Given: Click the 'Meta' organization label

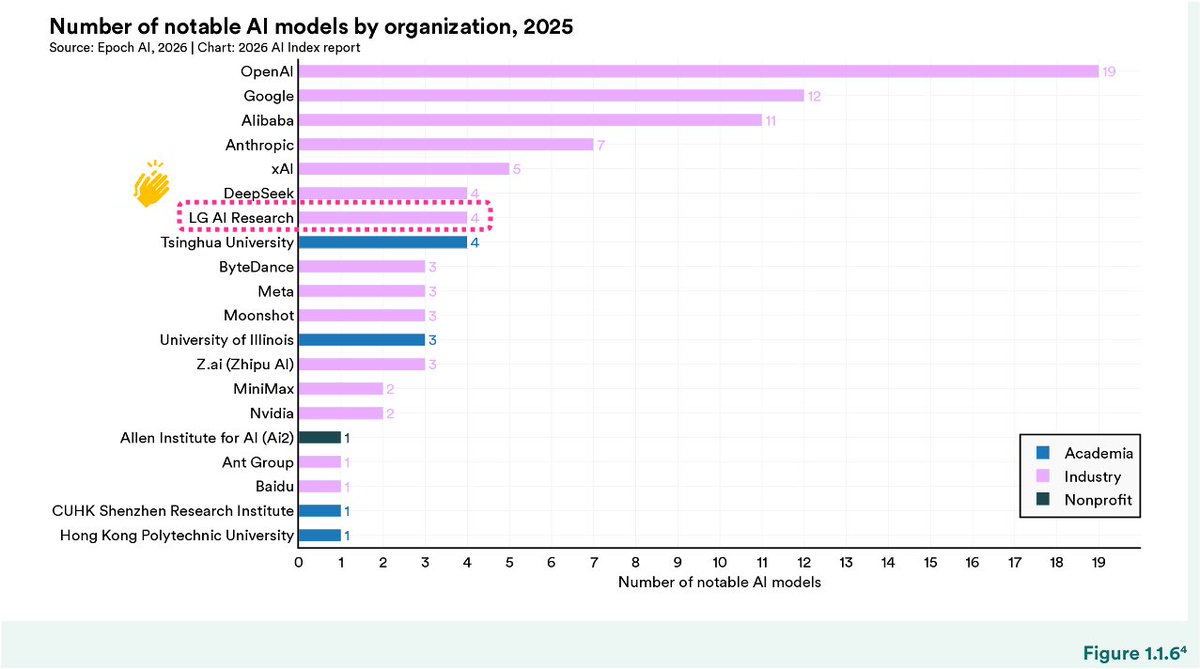Looking at the screenshot, I should pos(276,291).
